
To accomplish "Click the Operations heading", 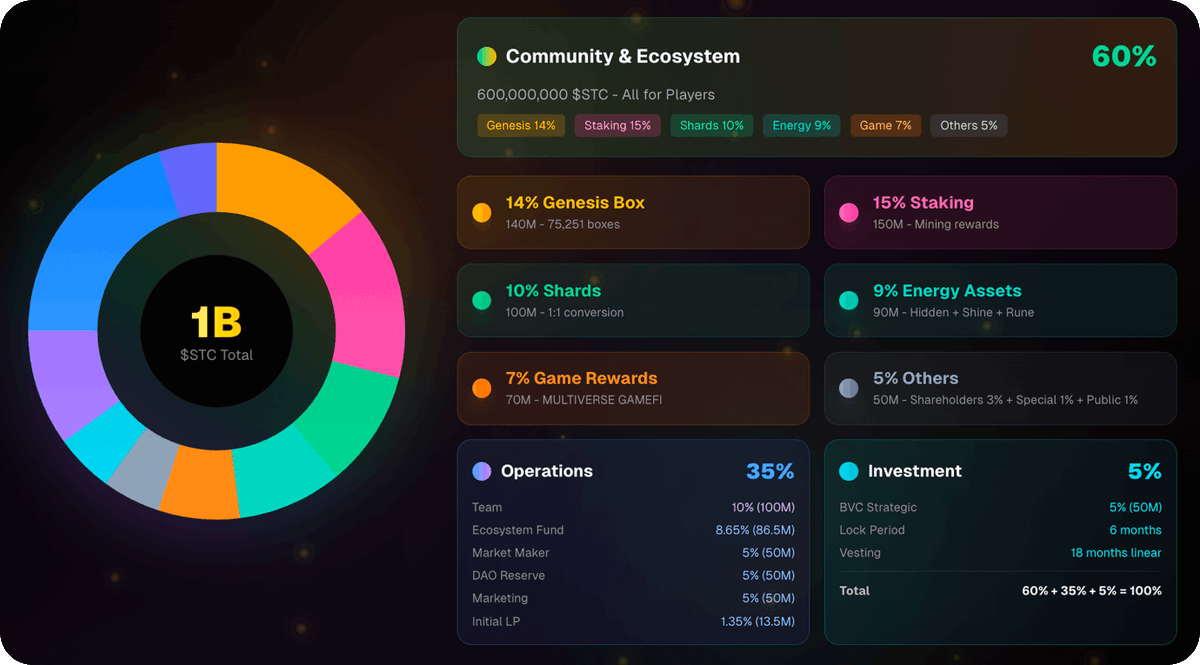I will pos(547,471).
